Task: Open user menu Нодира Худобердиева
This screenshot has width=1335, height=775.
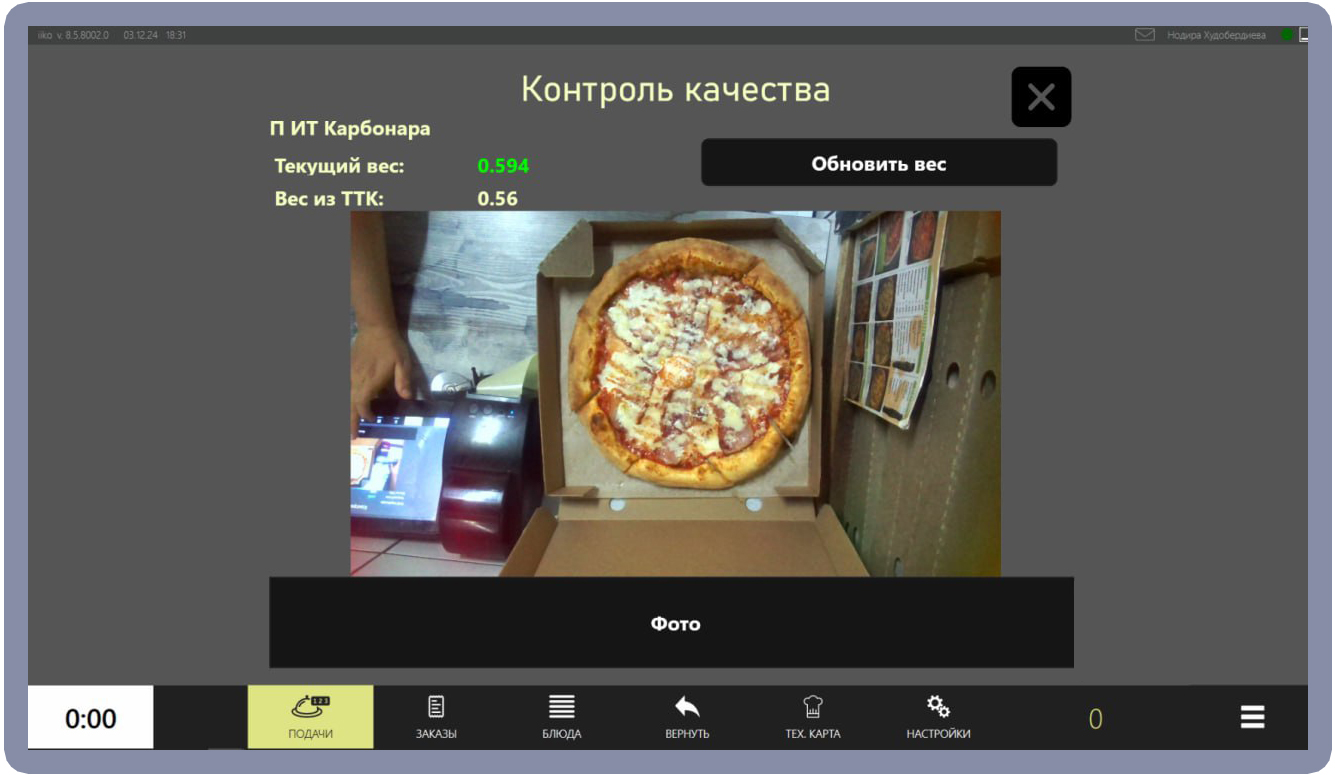Action: [1218, 33]
